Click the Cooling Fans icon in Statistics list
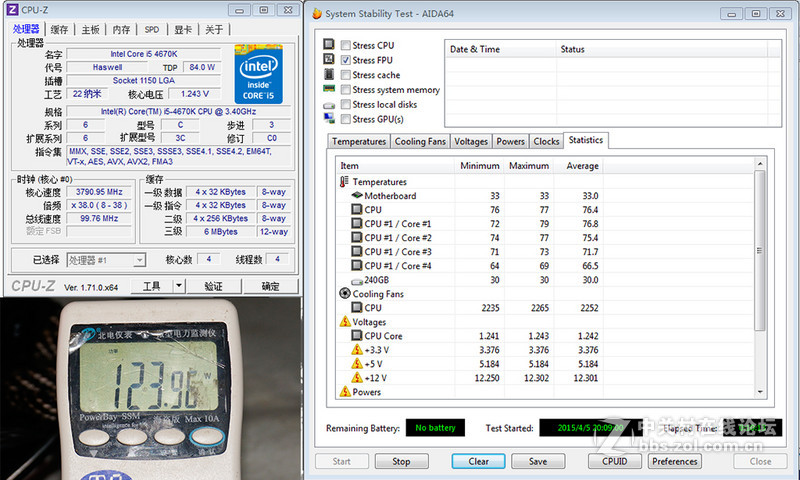The width and height of the screenshot is (800, 480). tap(345, 294)
